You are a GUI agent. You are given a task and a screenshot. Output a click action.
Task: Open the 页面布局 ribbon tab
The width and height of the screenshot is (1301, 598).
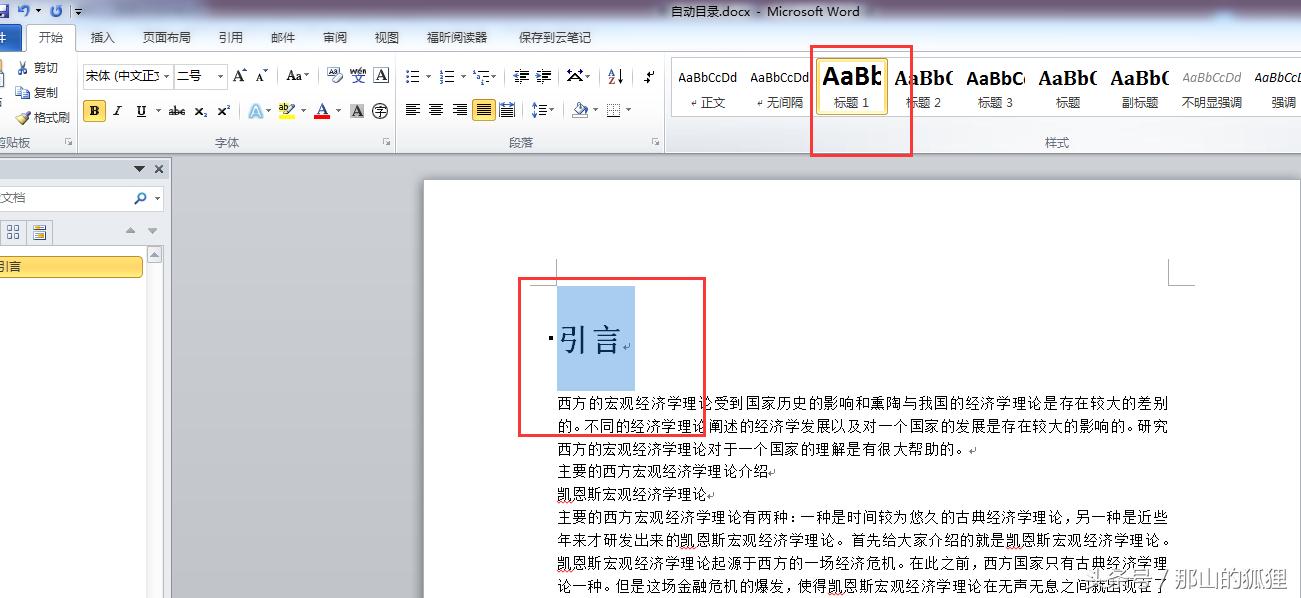click(166, 37)
